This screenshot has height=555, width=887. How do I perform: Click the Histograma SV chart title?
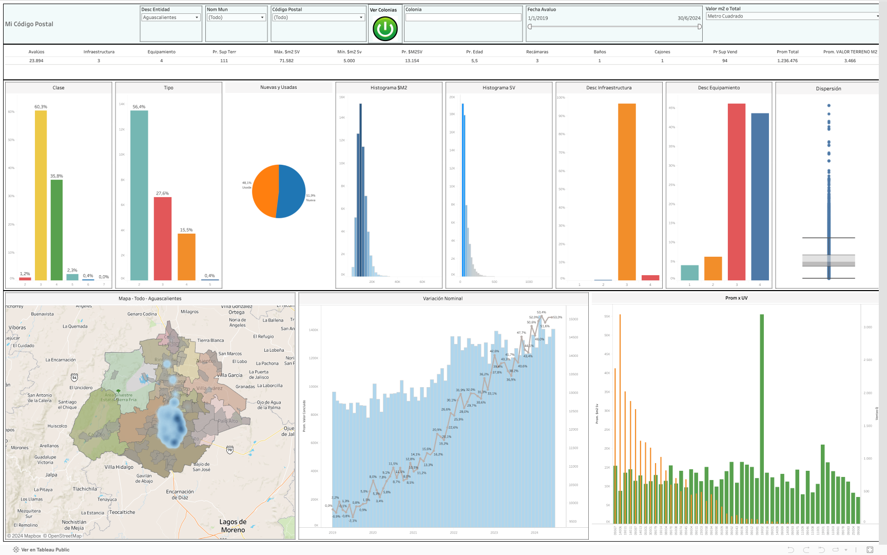point(498,88)
